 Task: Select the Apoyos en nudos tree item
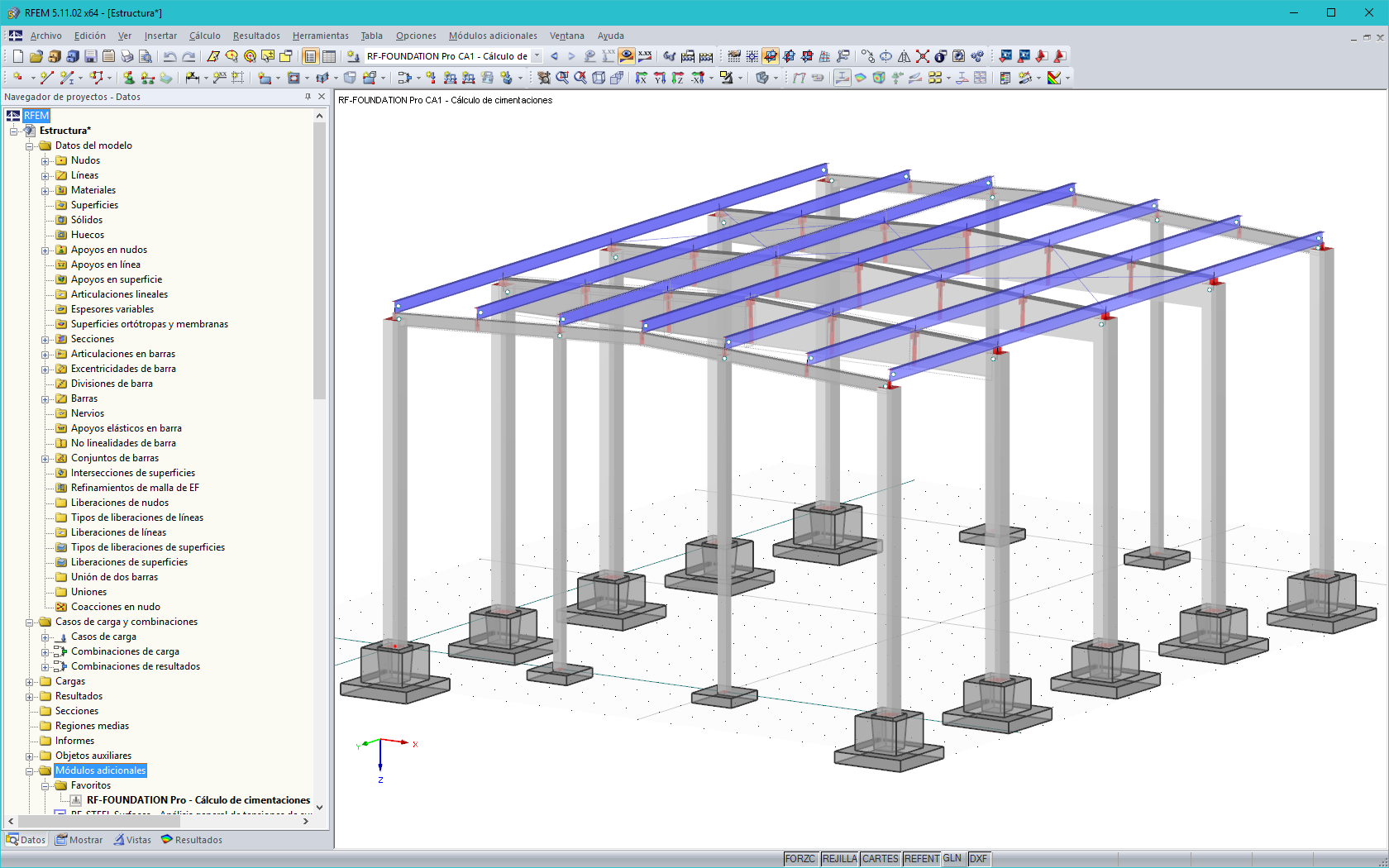[108, 249]
